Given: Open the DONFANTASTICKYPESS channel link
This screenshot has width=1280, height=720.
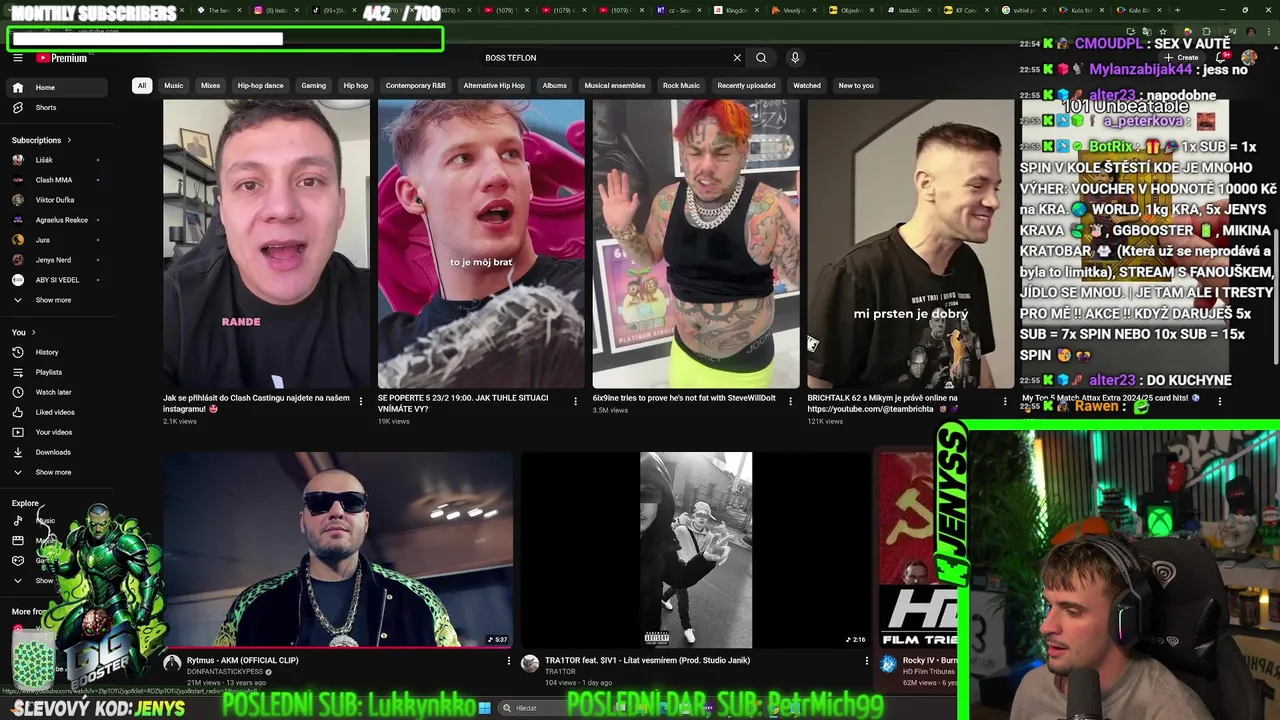Looking at the screenshot, I should tap(225, 672).
